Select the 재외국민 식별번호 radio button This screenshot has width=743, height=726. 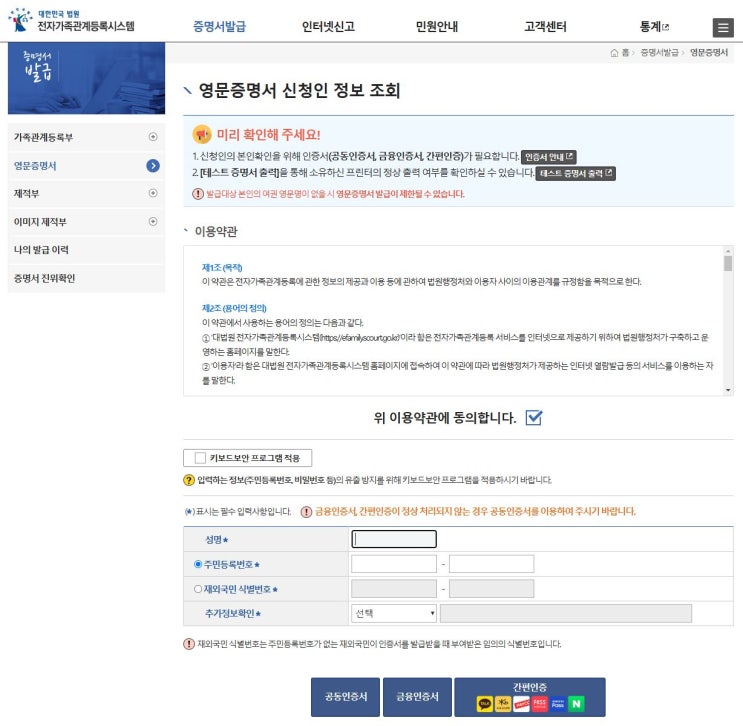pos(198,589)
